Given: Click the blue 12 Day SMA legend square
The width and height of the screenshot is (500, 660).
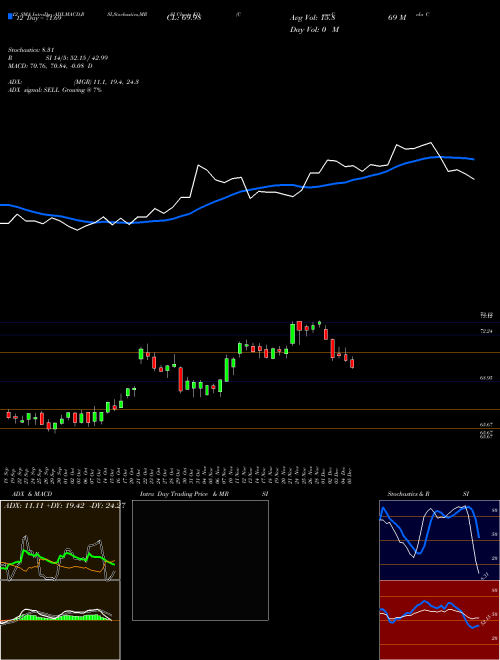Looking at the screenshot, I should 10,16.
